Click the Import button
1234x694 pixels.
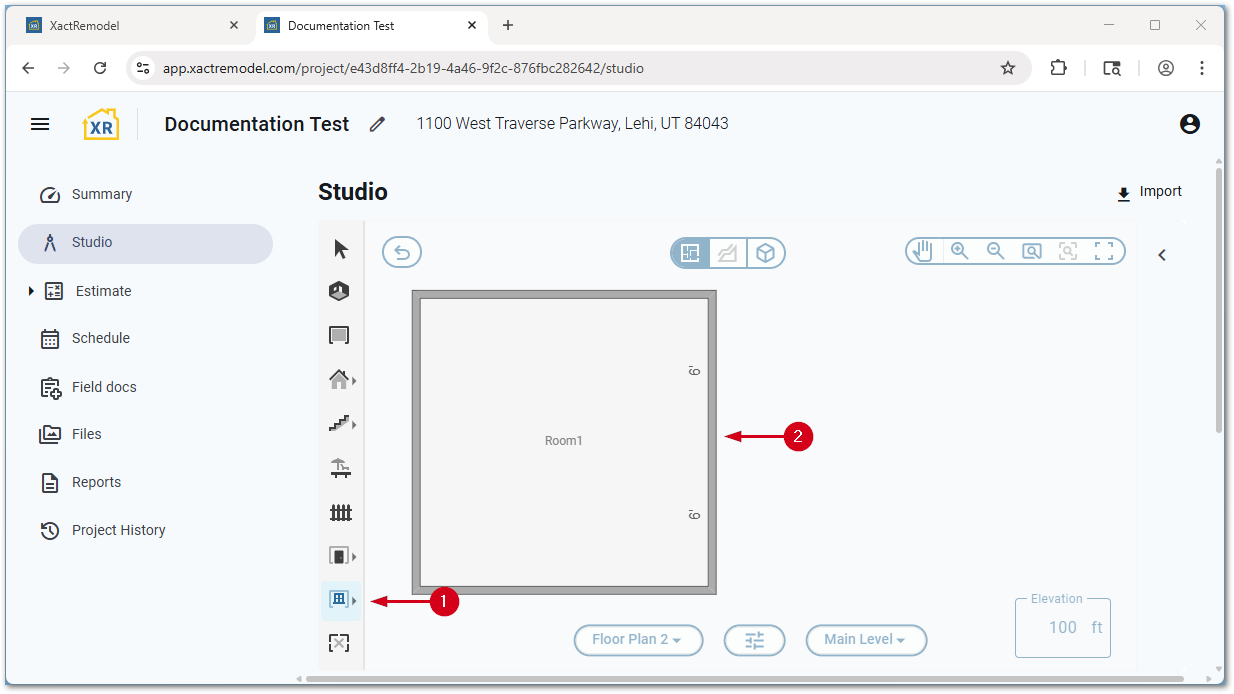click(x=1149, y=192)
